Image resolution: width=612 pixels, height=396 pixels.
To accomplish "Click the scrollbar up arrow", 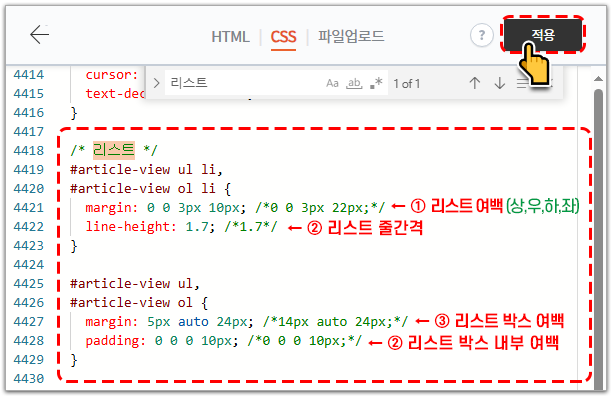I will point(598,79).
